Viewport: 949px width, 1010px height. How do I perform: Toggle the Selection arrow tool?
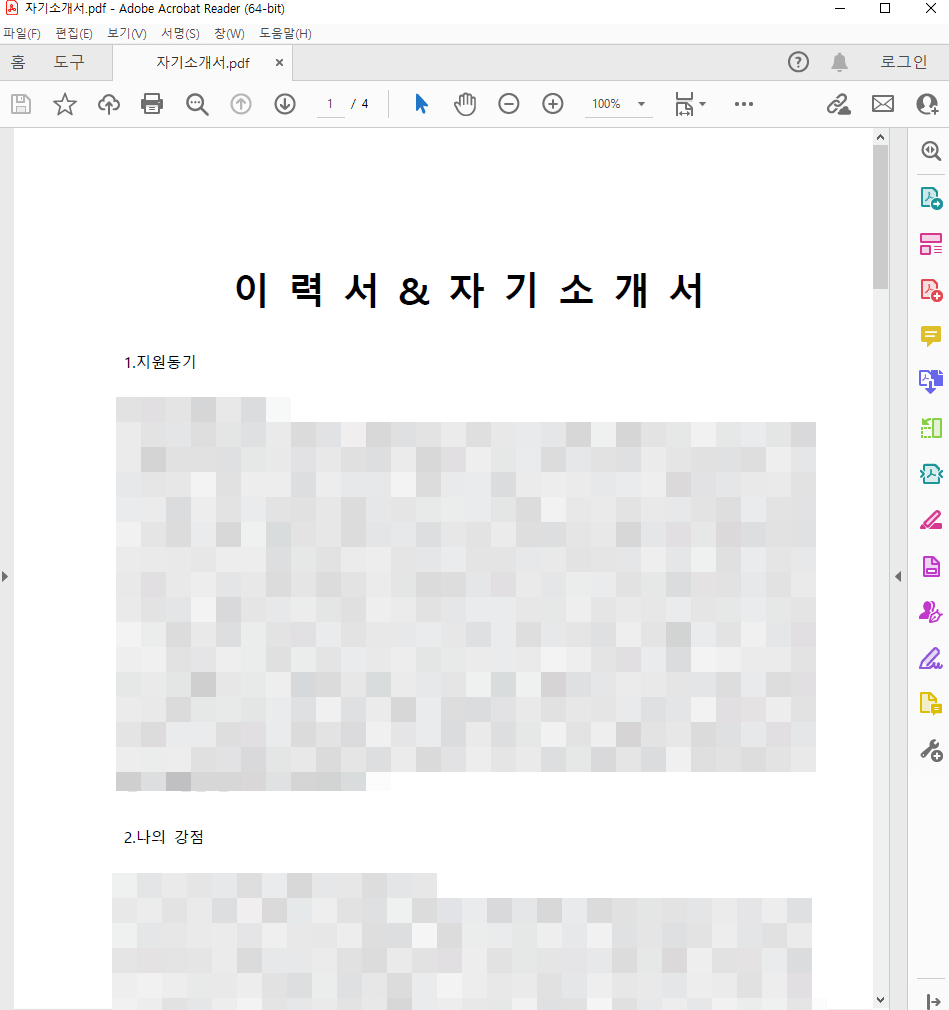click(x=421, y=104)
